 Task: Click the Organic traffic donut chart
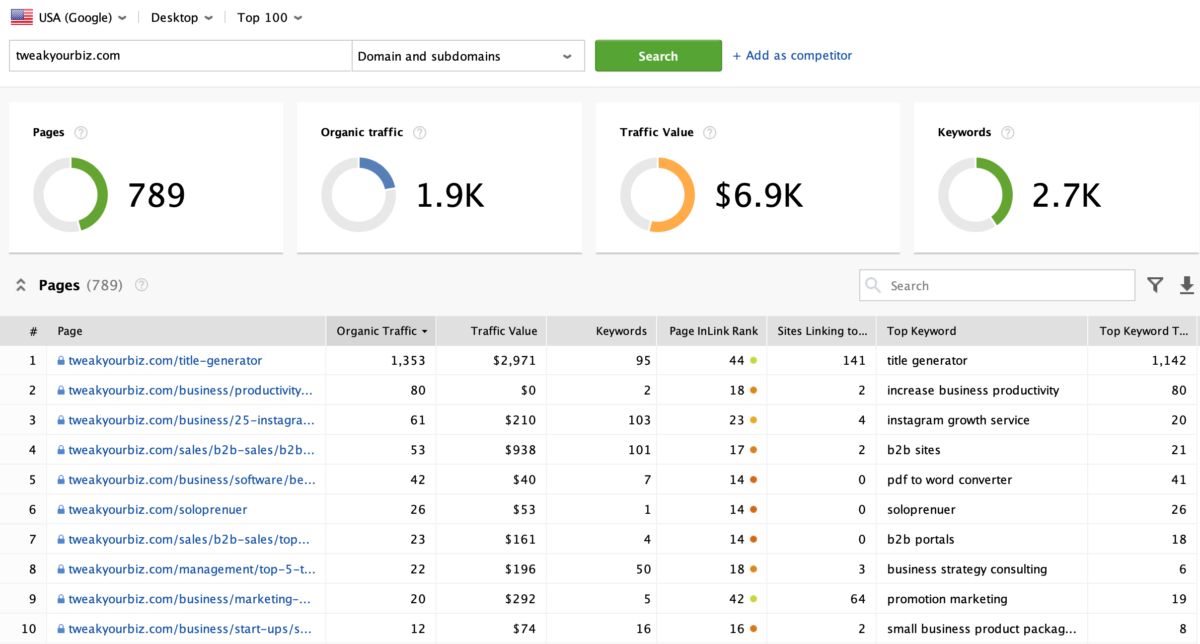[x=358, y=194]
